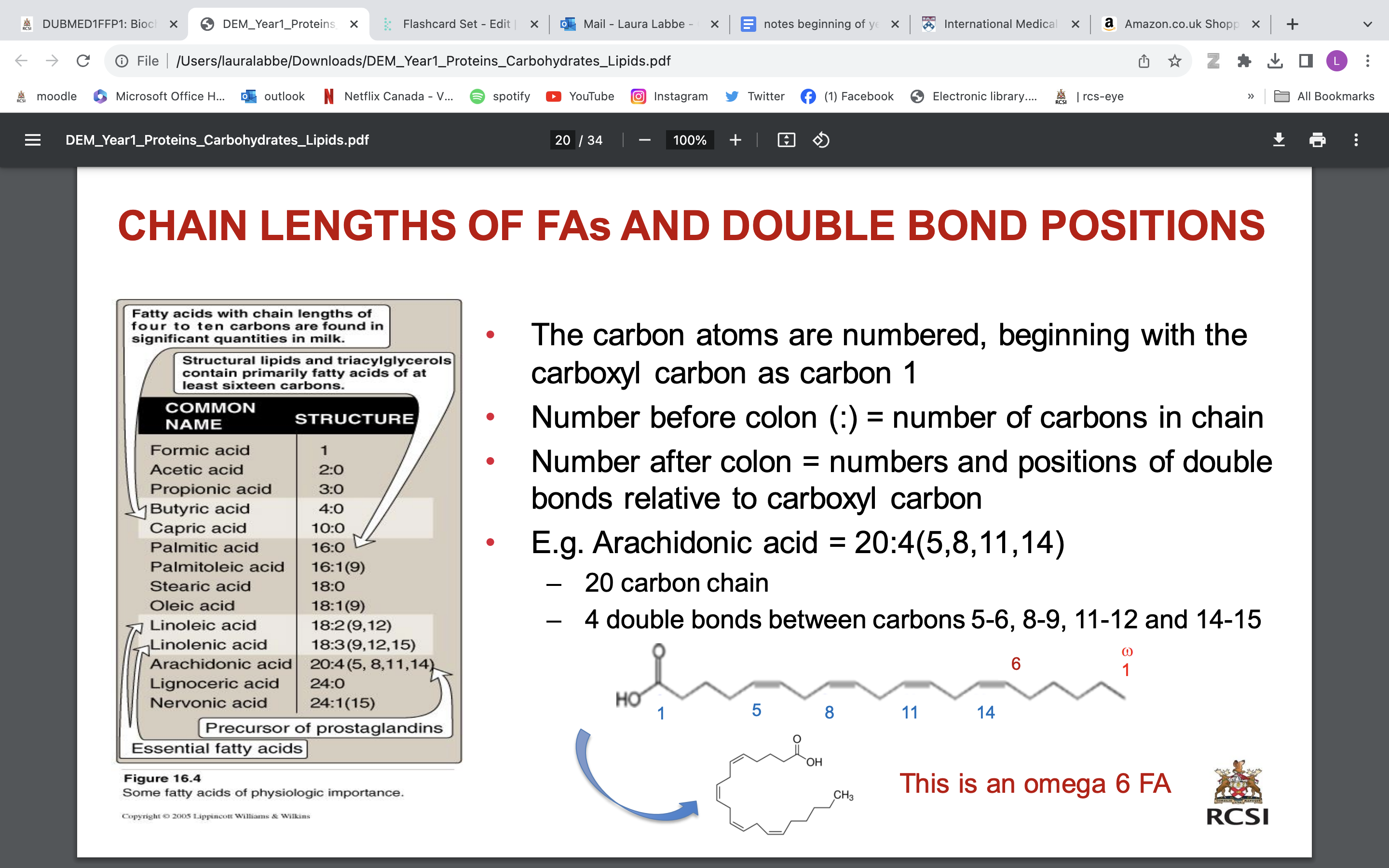Set the zoom level to 100%
Viewport: 1389px width, 868px height.
coord(689,140)
